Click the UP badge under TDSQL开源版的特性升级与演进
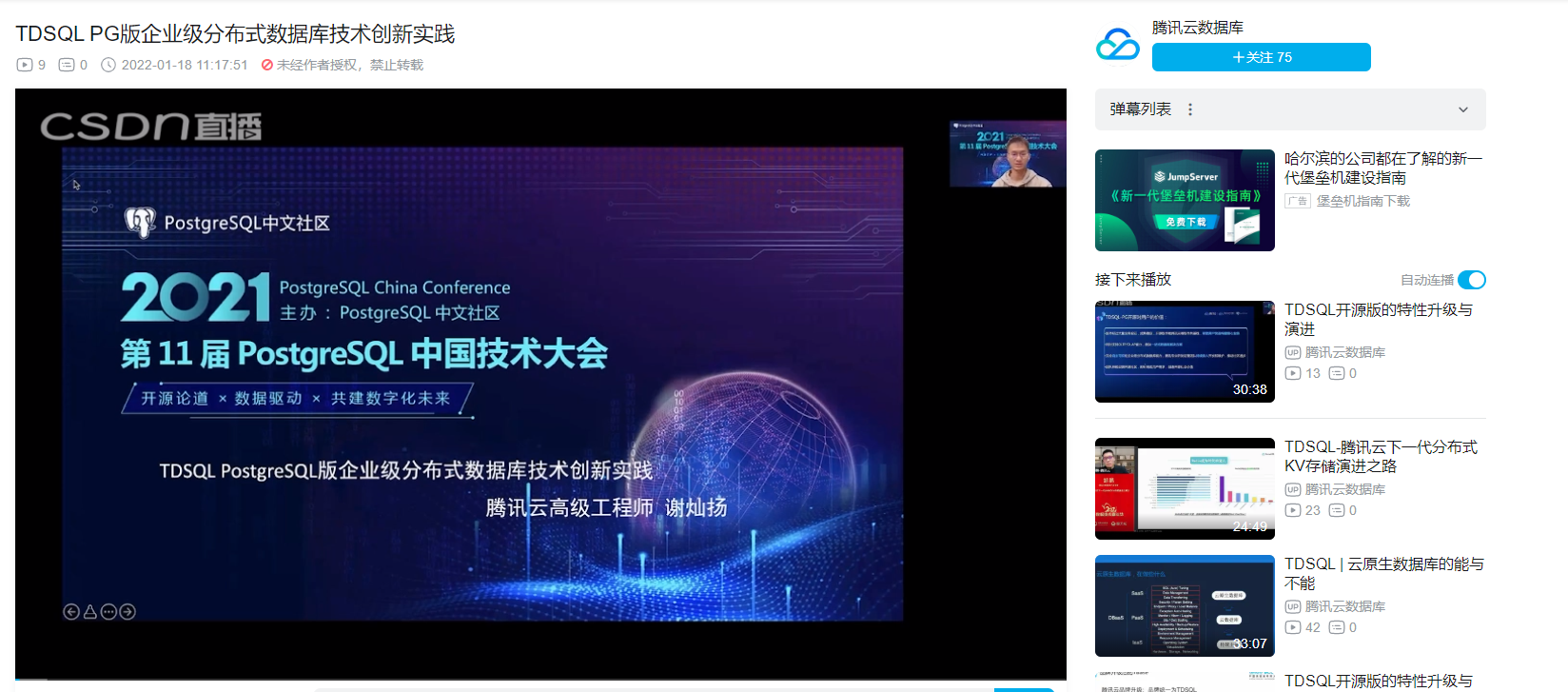This screenshot has width=1568, height=692. coord(1292,352)
